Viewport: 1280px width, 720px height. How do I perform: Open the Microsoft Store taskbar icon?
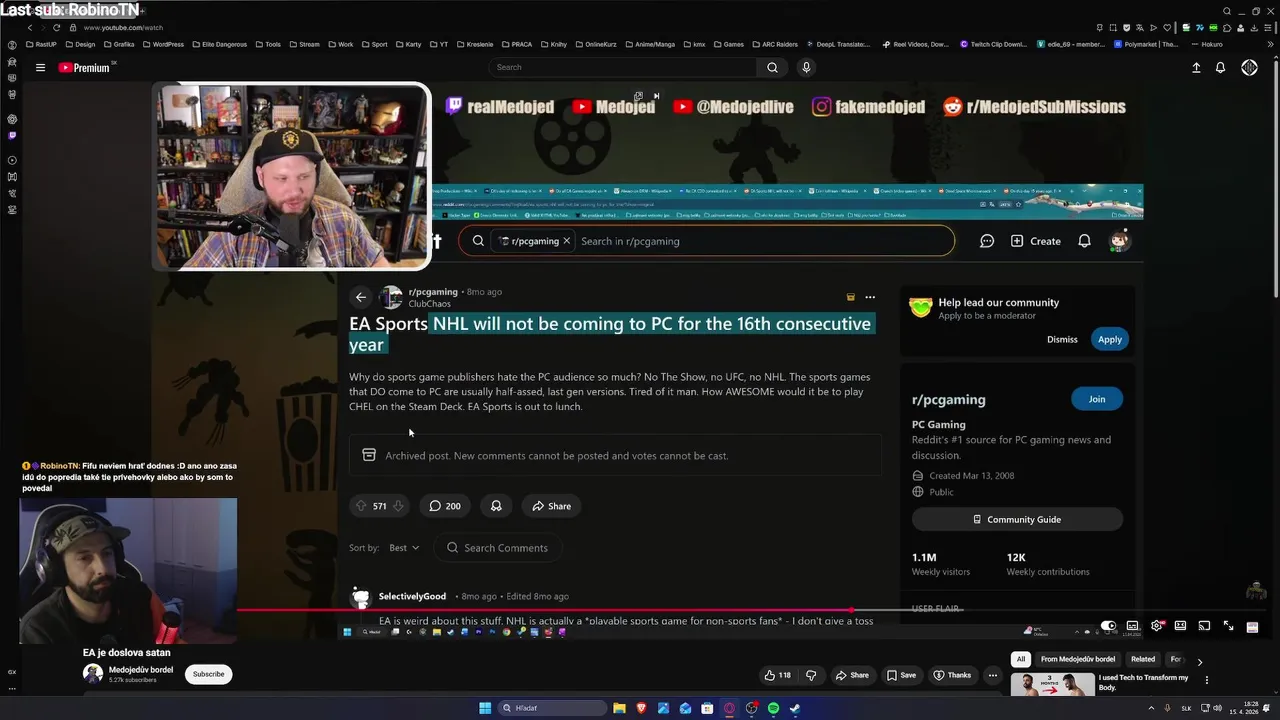[707, 708]
